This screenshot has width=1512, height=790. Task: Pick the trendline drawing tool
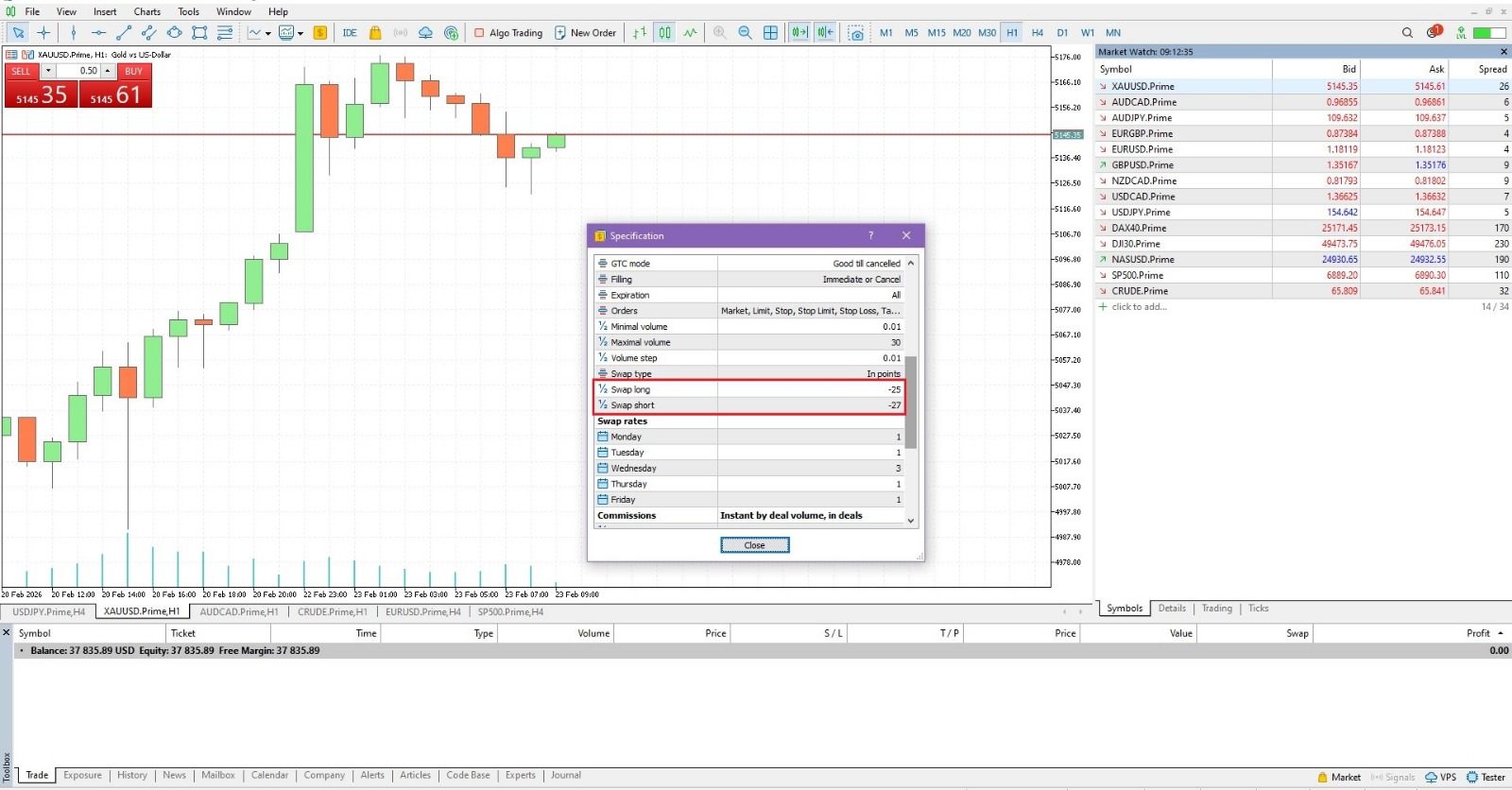pos(123,32)
